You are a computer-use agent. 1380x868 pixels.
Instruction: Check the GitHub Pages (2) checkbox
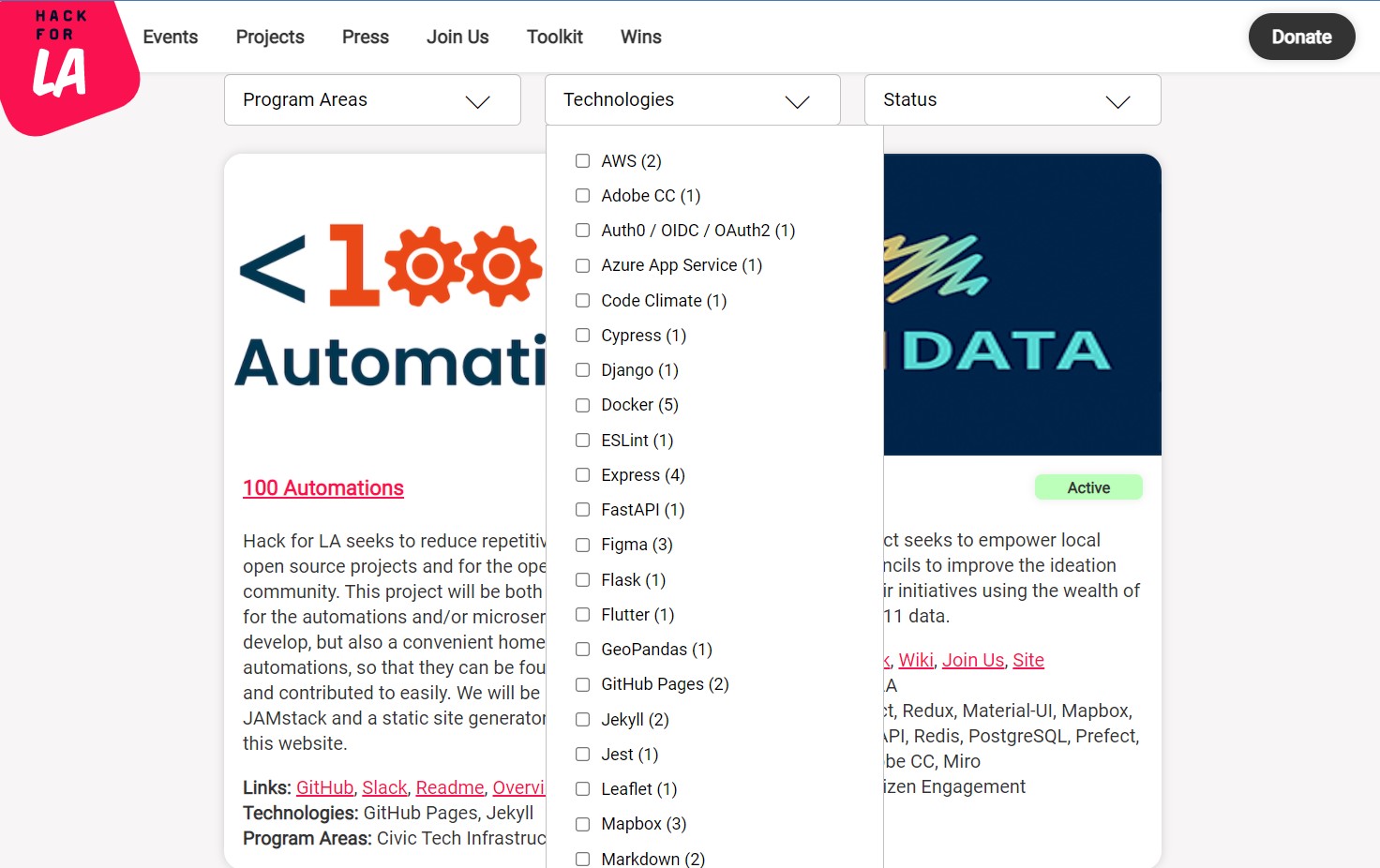pos(582,684)
